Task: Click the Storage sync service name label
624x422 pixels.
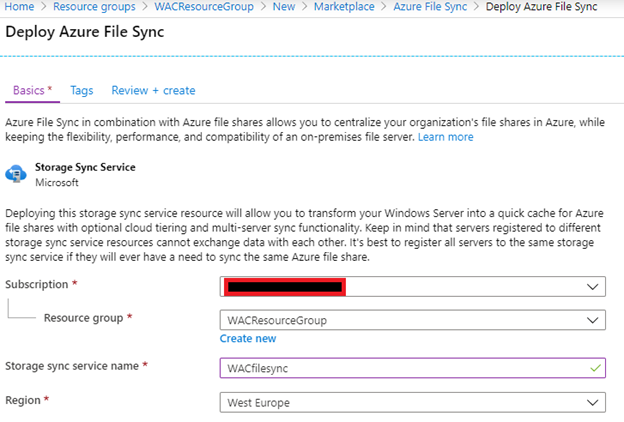Action: 72,366
